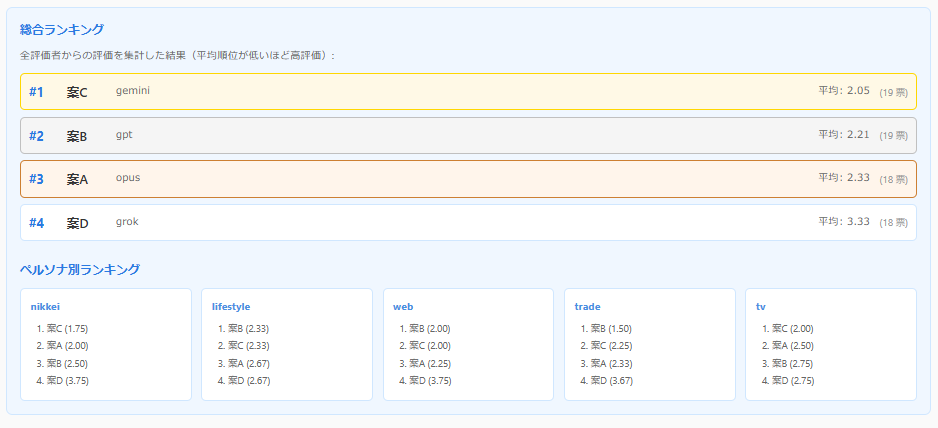Select the #1 案C gemini ranking row
This screenshot has height=428, width=938.
[468, 92]
